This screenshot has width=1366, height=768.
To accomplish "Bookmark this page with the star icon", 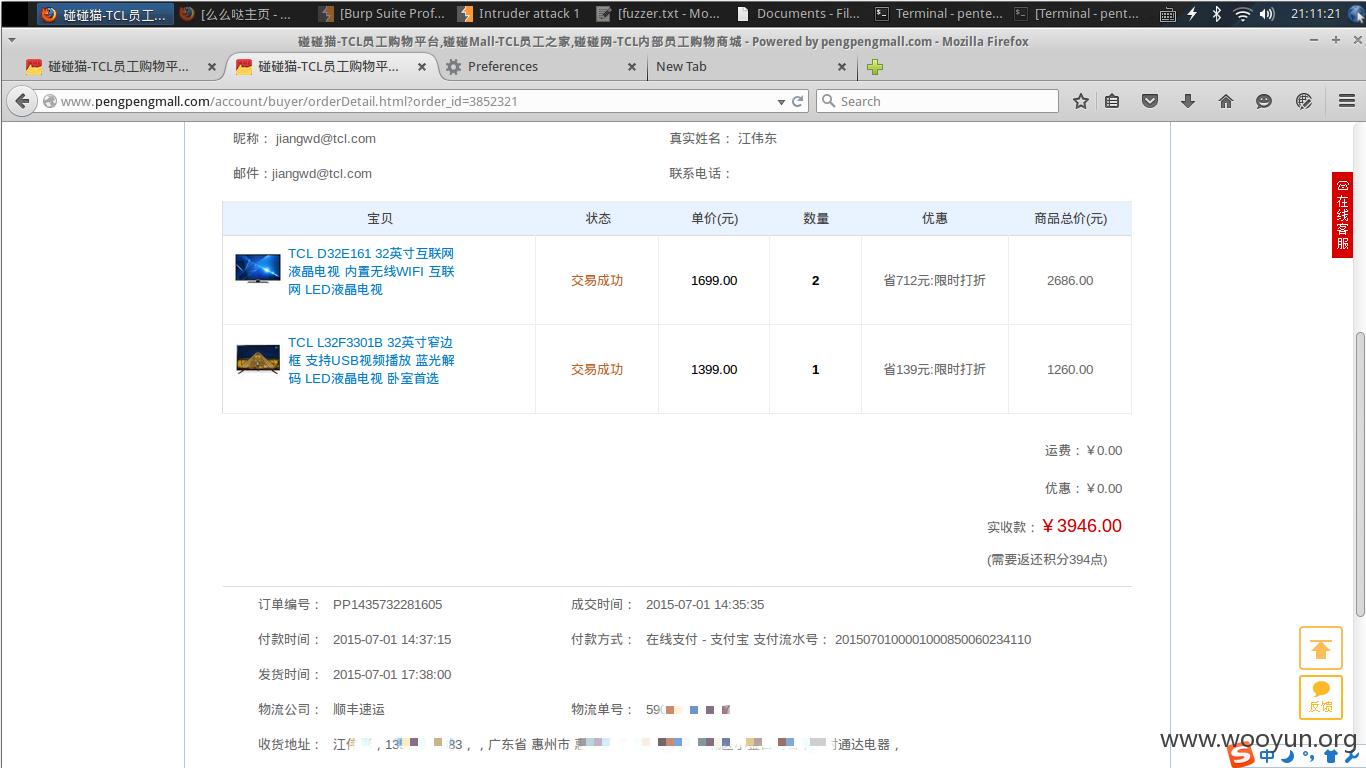I will 1081,101.
